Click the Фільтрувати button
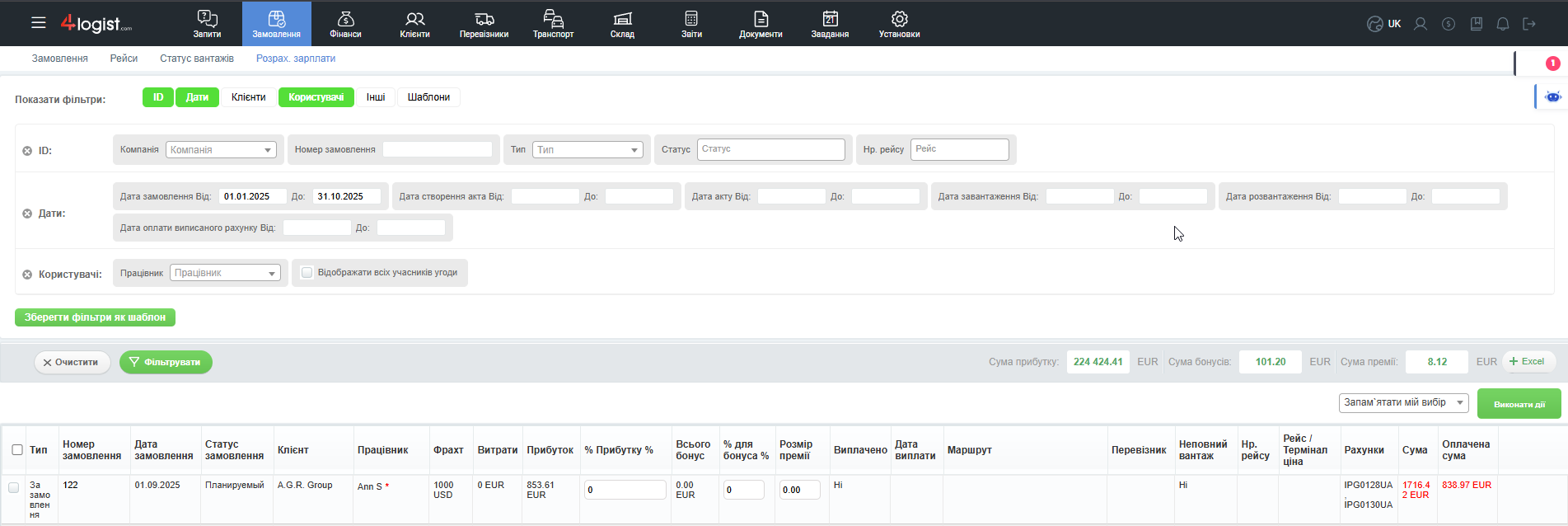Screen dimensions: 1568x526 [x=166, y=362]
